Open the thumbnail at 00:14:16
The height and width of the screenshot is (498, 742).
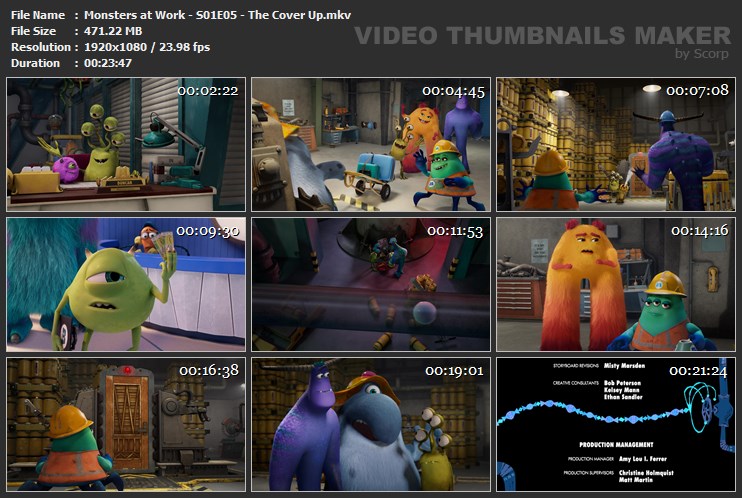coord(616,285)
